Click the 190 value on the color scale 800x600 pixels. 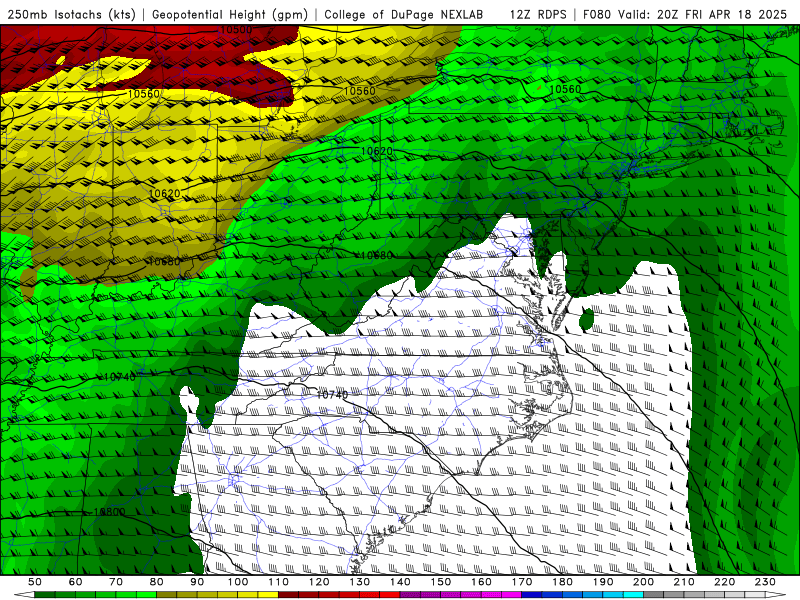click(x=603, y=582)
